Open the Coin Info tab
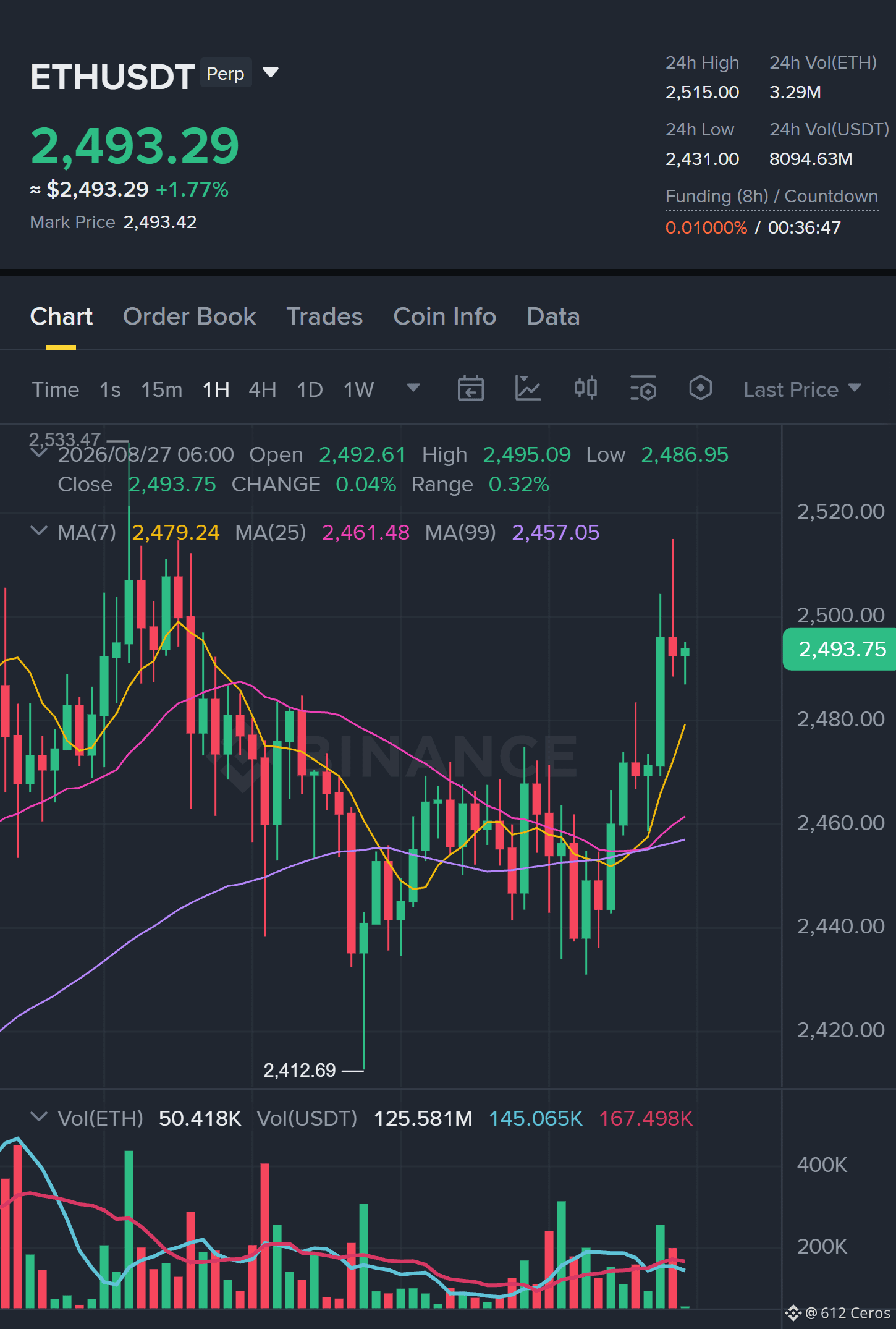 pos(445,316)
